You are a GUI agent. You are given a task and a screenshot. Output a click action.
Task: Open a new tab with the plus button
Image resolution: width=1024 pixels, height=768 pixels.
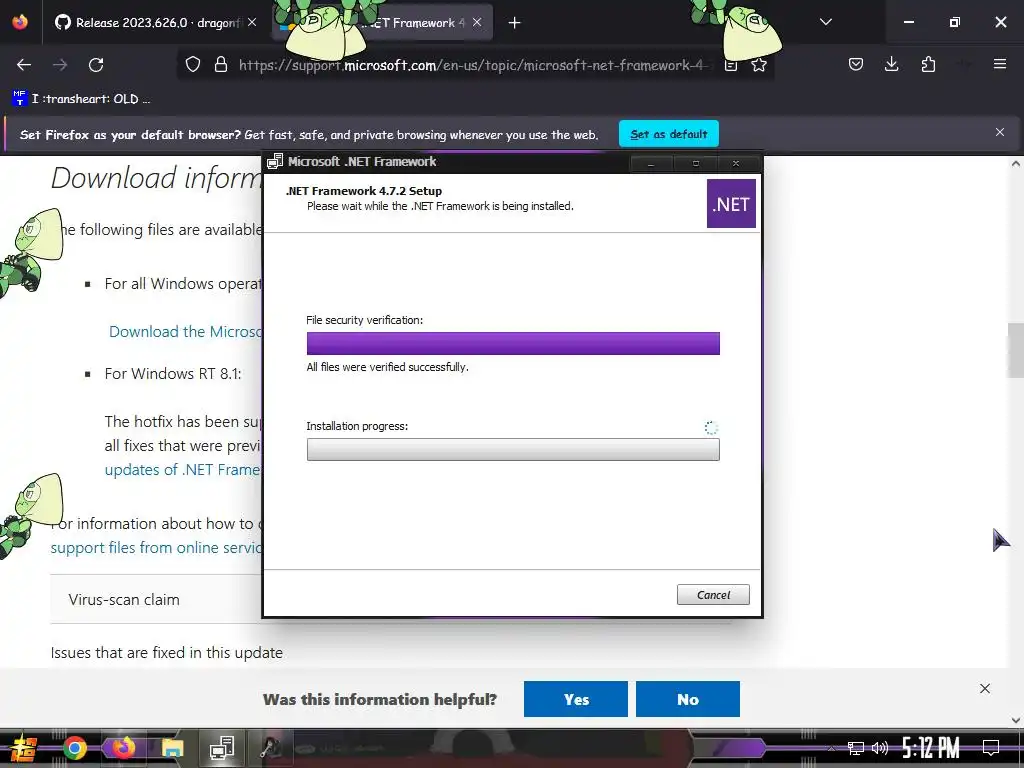coord(515,23)
